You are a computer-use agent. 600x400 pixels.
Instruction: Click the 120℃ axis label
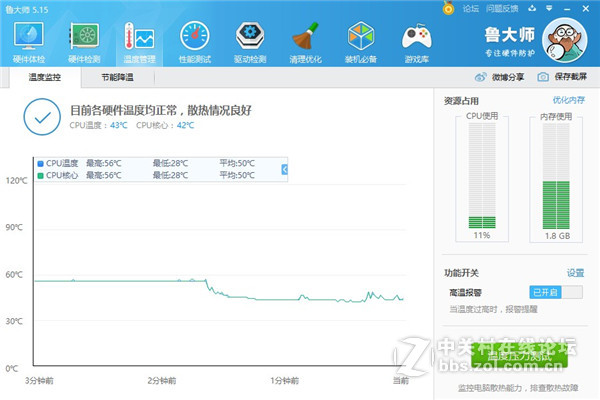point(16,181)
